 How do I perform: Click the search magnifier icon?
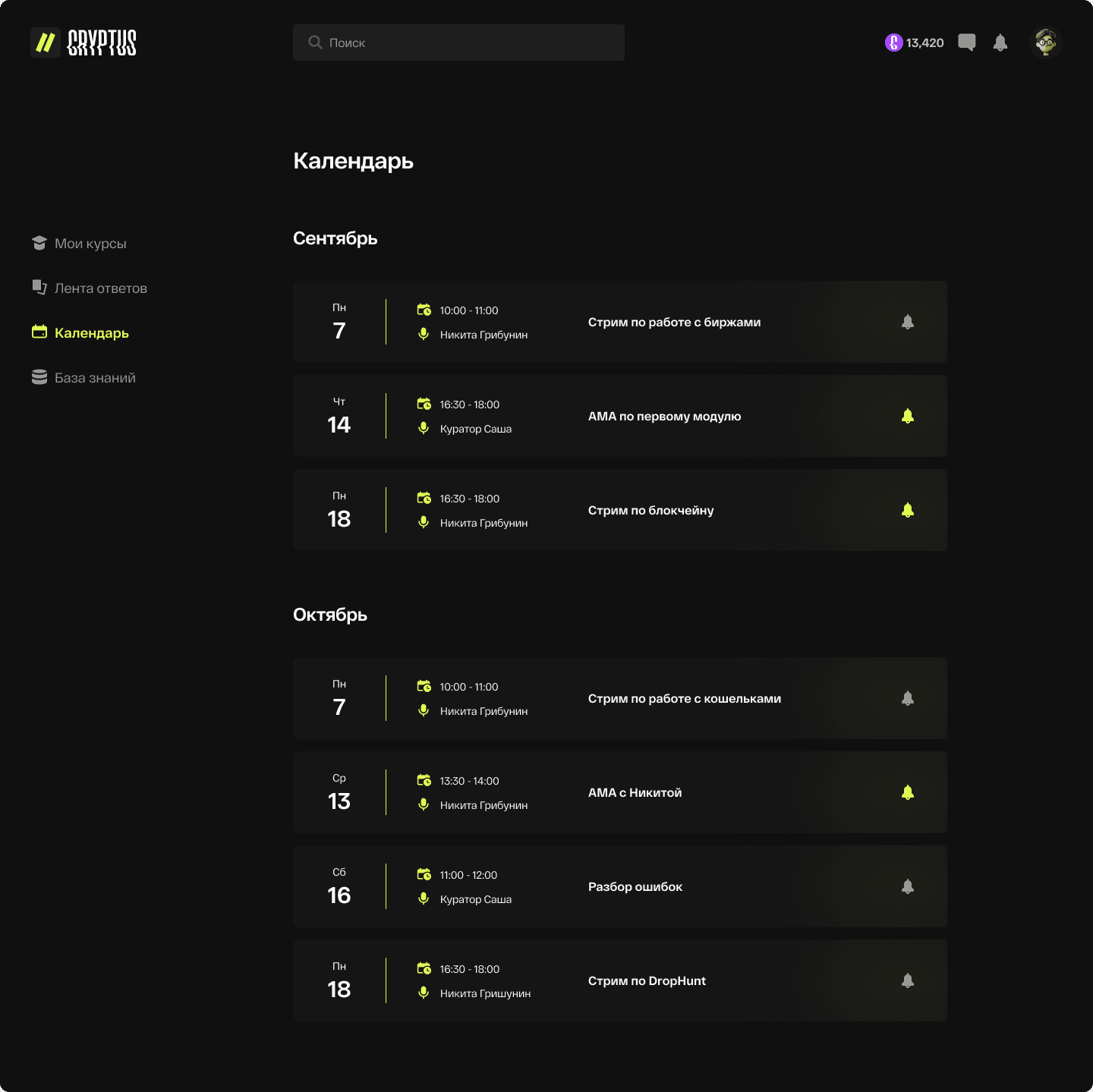click(x=315, y=42)
